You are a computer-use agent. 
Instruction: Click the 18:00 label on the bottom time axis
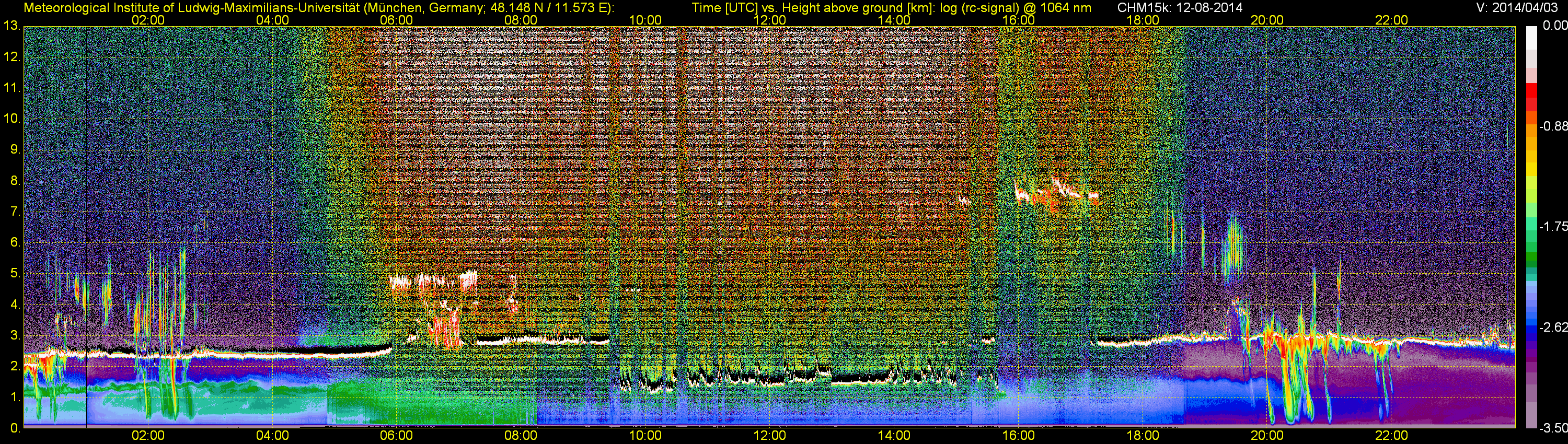1143,436
